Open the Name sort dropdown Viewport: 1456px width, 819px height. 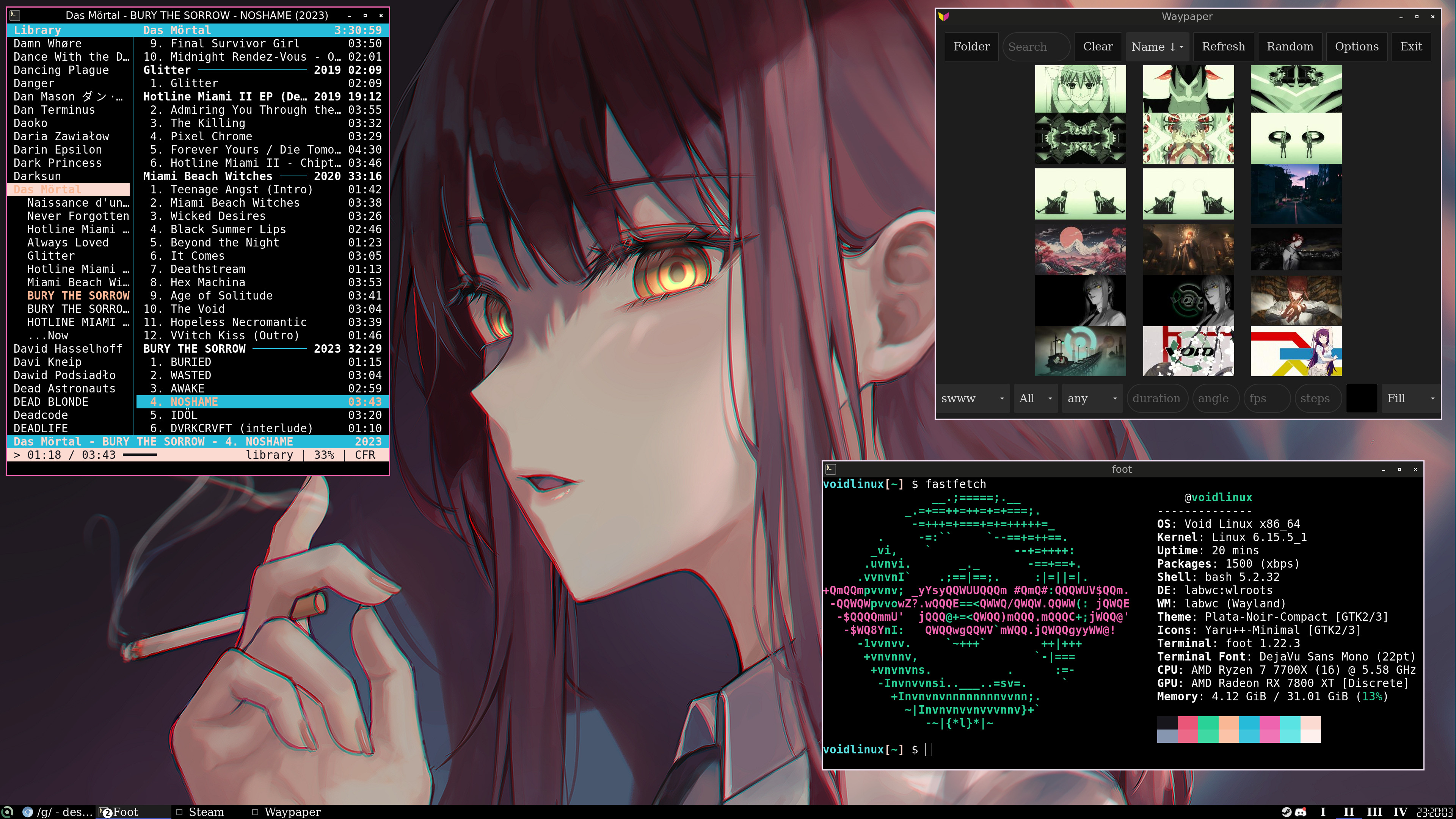(1157, 46)
